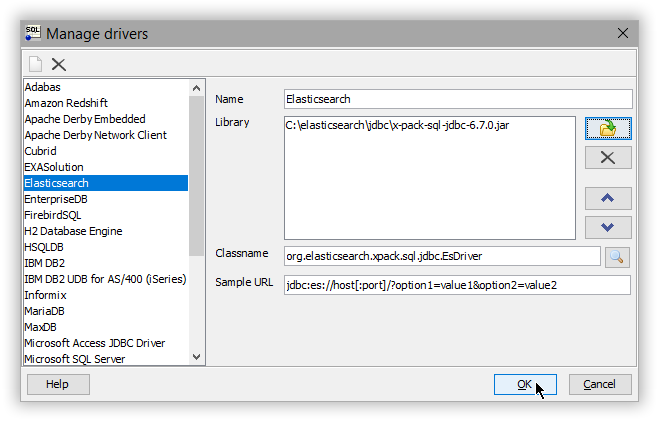The width and height of the screenshot is (659, 422).
Task: Click the SQL Workbench title bar icon
Action: pos(32,33)
